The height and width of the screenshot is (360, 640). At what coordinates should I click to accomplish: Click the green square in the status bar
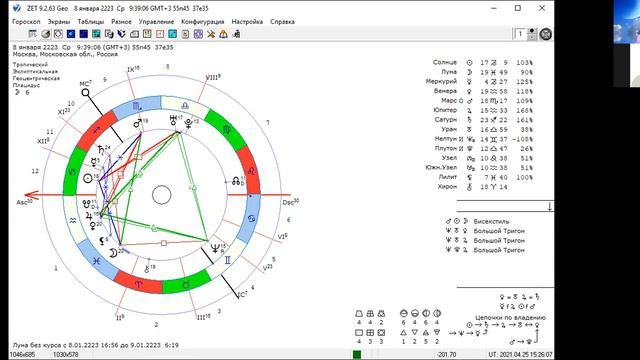[x=357, y=355]
